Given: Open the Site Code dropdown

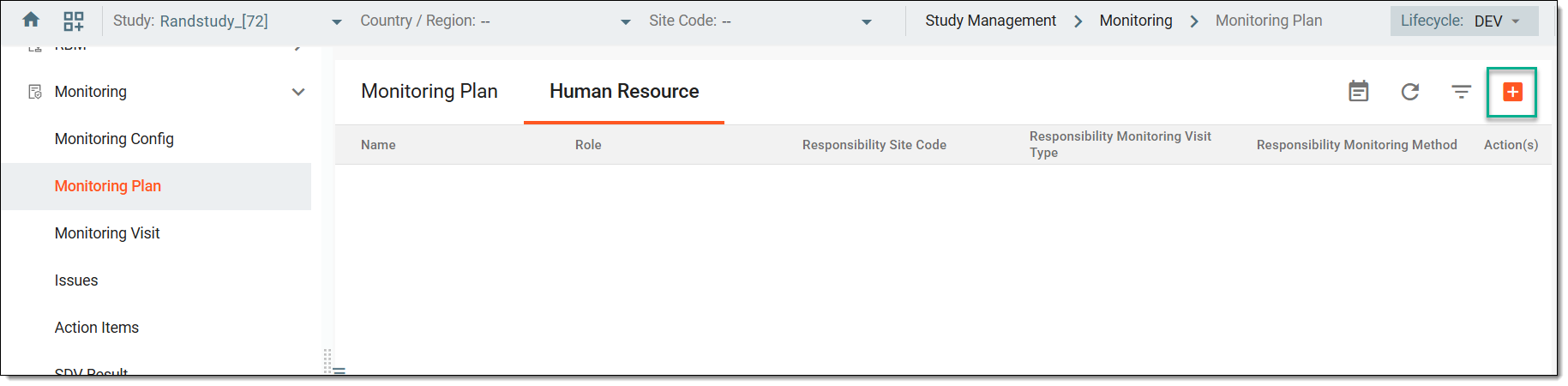Looking at the screenshot, I should pyautogui.click(x=760, y=21).
